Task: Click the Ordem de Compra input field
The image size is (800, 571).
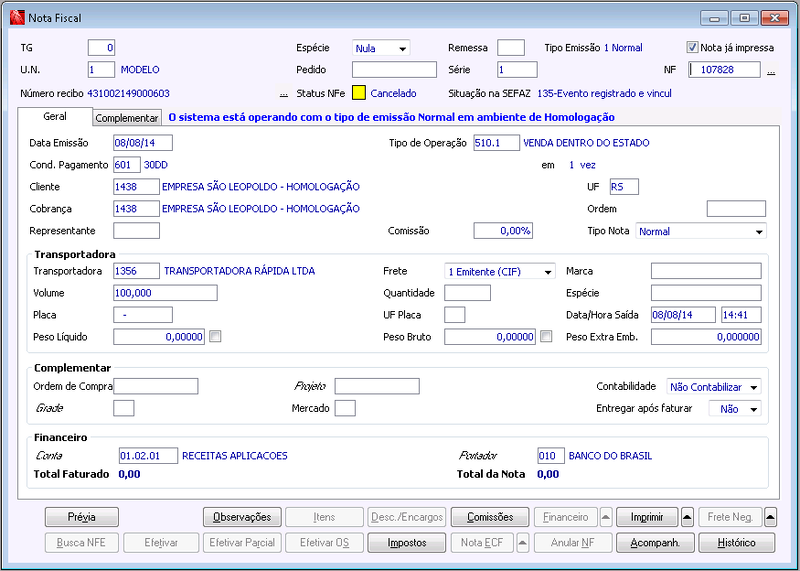Action: tap(156, 386)
